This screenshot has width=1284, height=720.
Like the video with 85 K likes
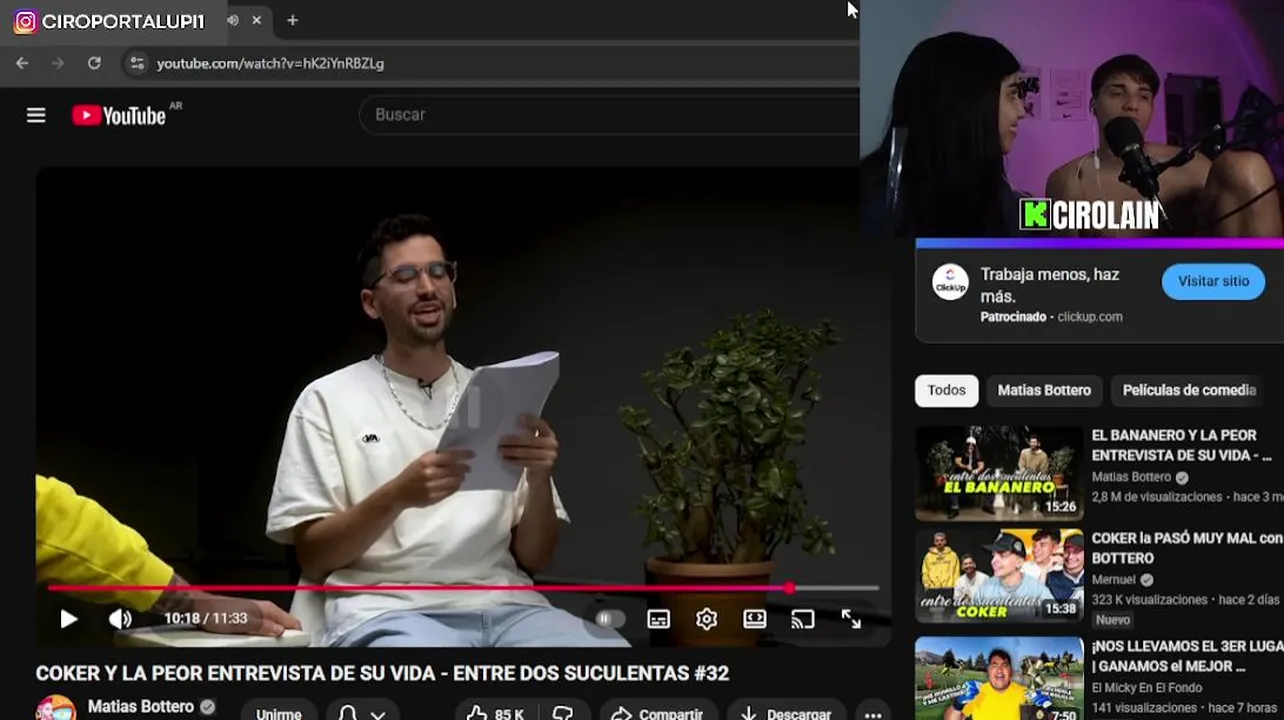pos(496,713)
